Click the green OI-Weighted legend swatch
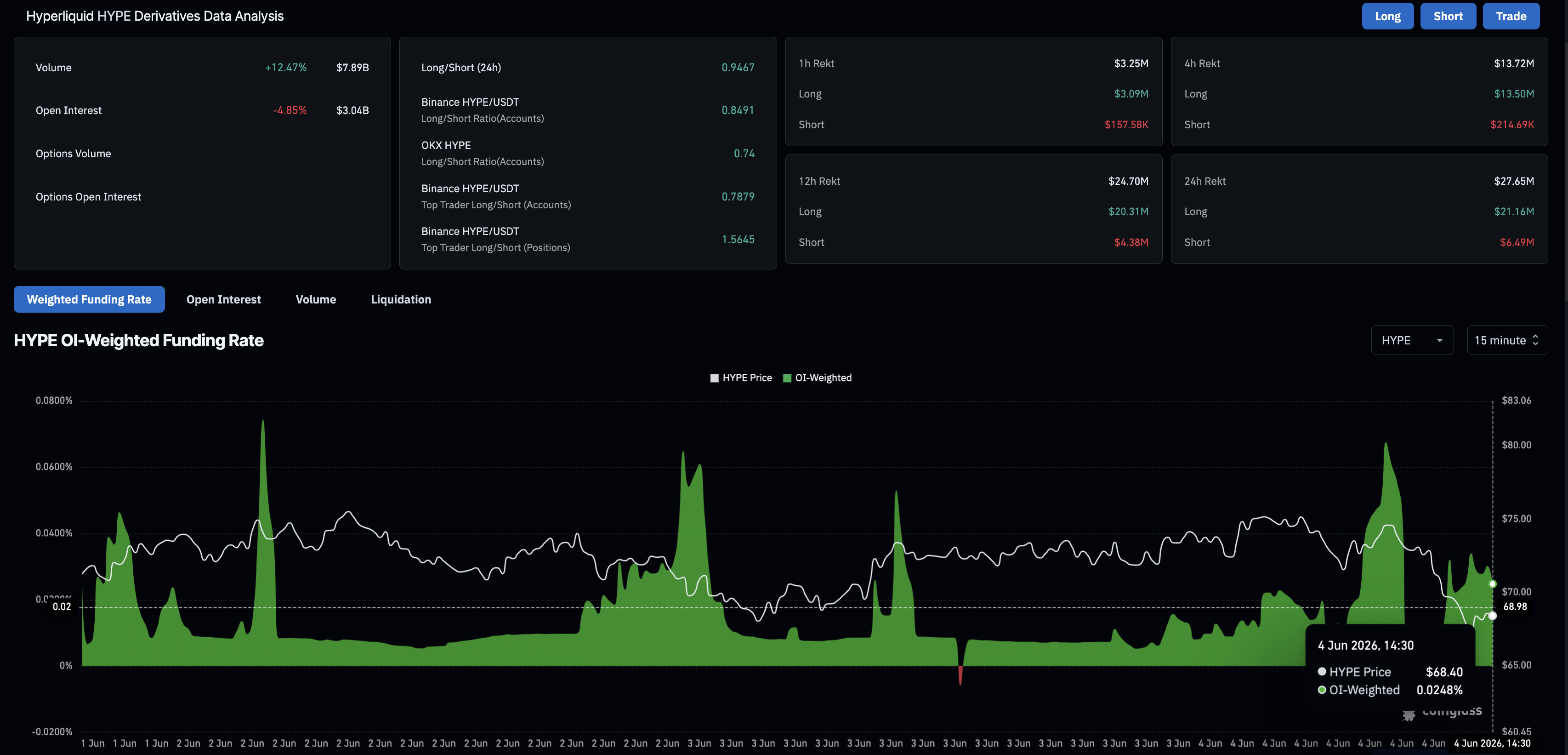The image size is (1568, 755). click(787, 378)
